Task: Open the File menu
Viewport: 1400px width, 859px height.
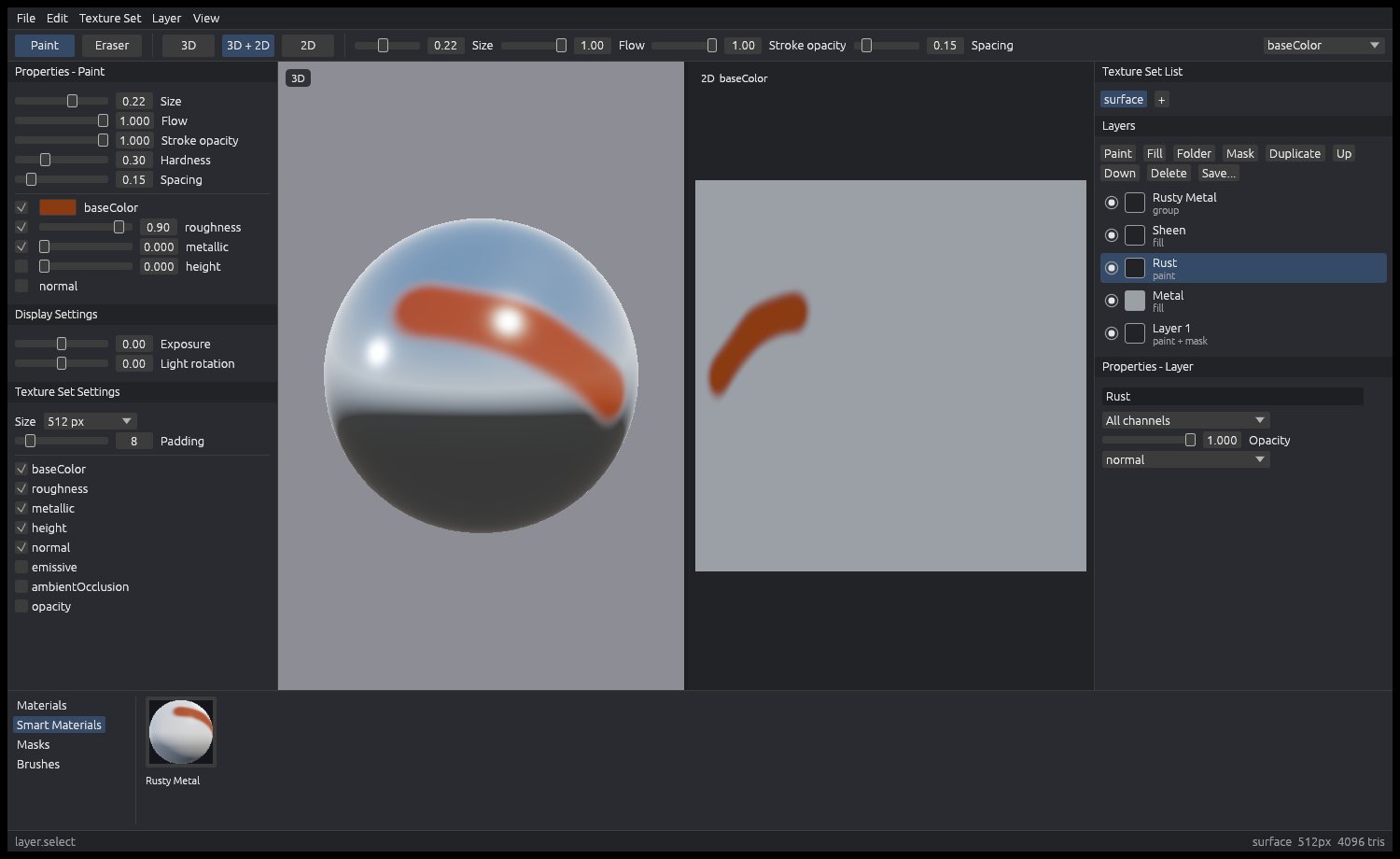Action: click(26, 18)
